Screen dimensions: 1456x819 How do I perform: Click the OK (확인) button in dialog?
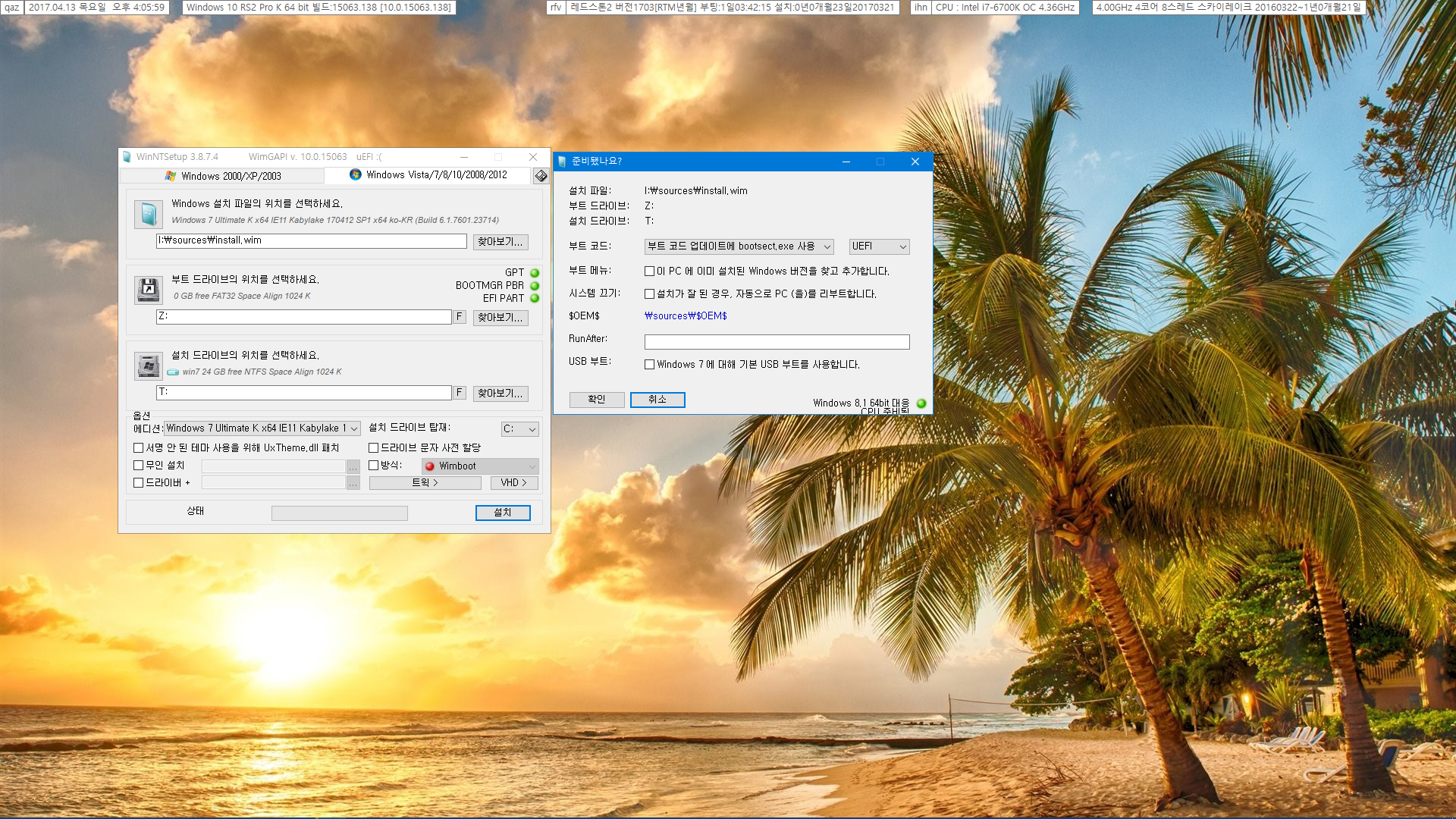(x=597, y=400)
